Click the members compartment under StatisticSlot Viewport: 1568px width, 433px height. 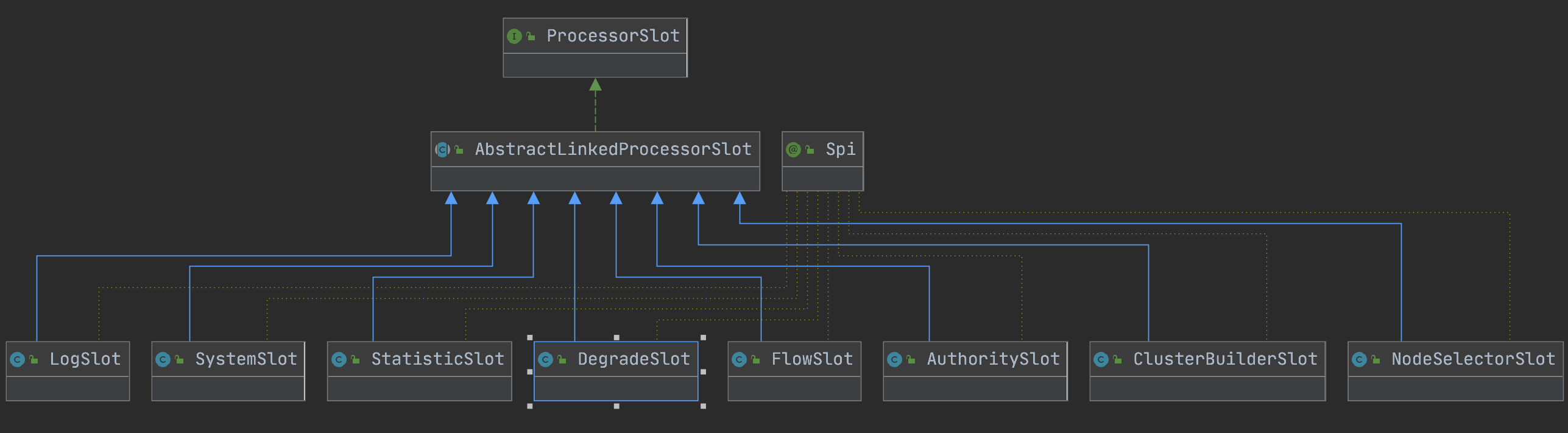click(419, 388)
